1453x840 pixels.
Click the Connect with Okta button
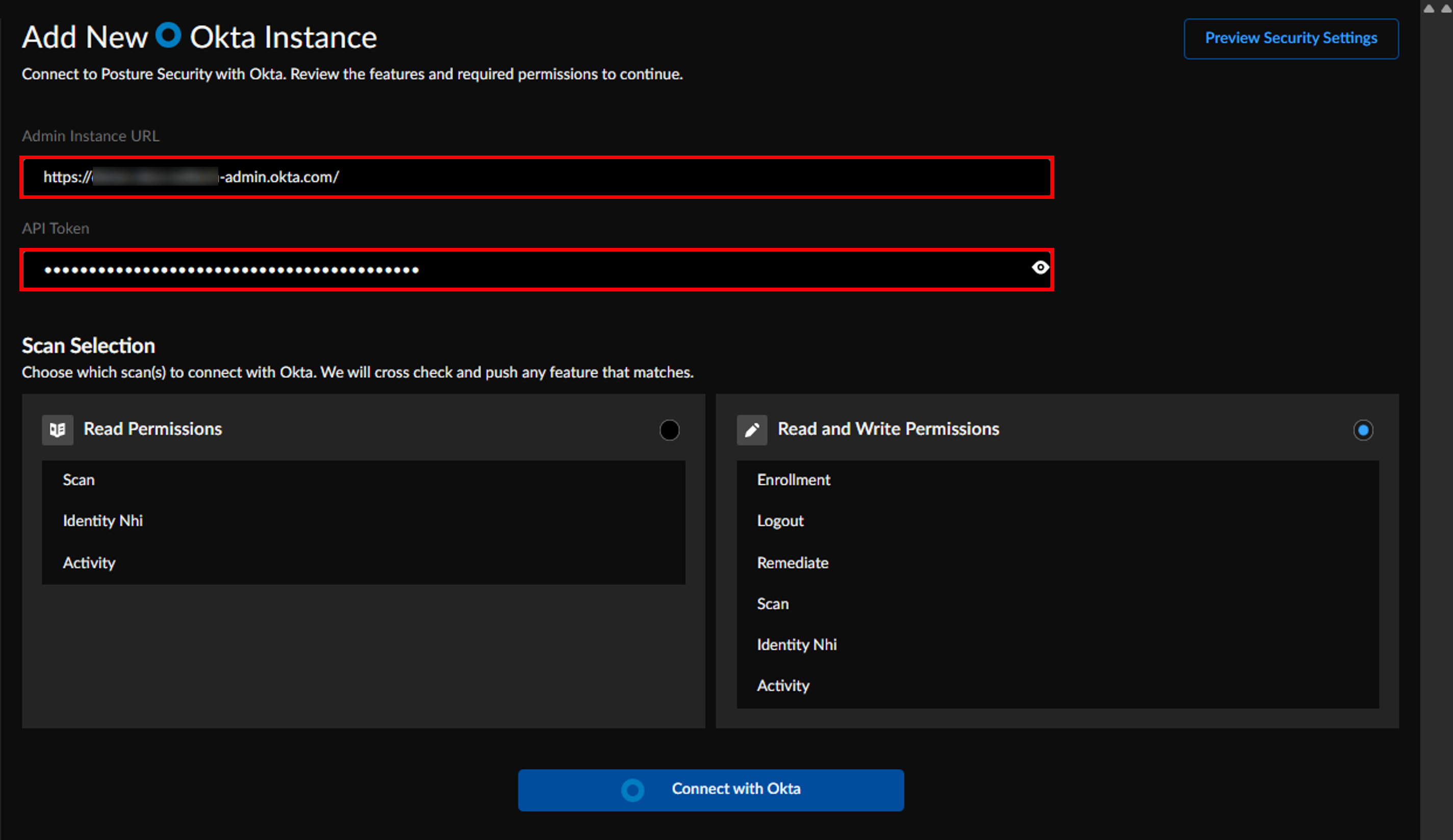click(711, 790)
